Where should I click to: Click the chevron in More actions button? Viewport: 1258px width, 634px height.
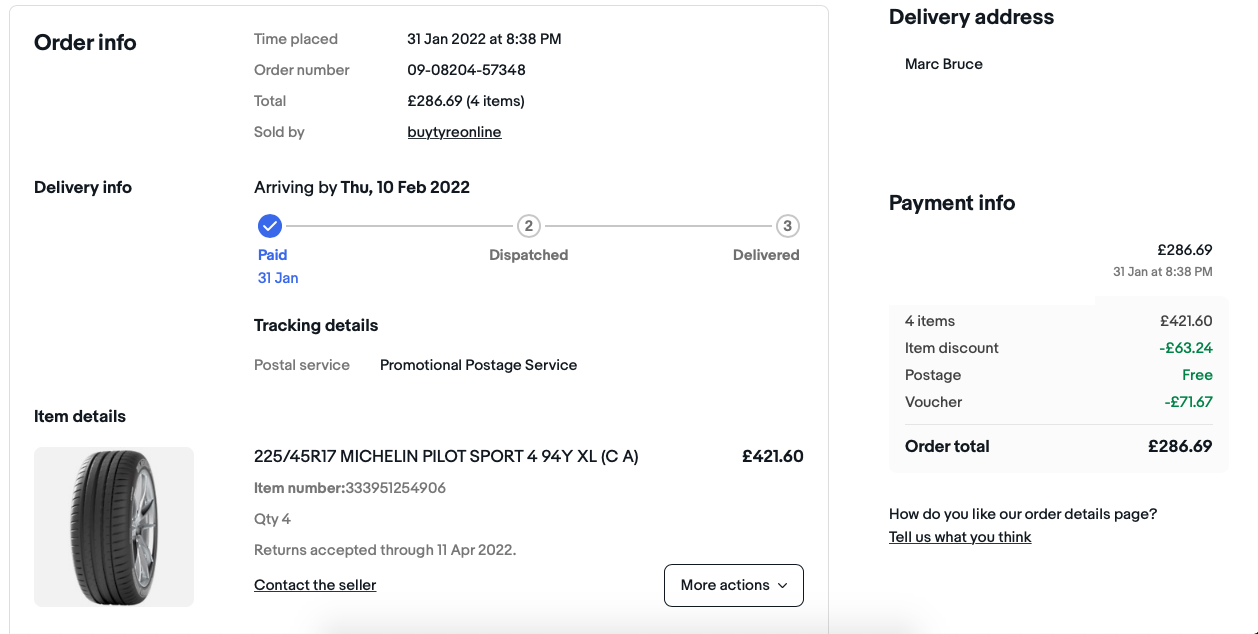coord(782,585)
